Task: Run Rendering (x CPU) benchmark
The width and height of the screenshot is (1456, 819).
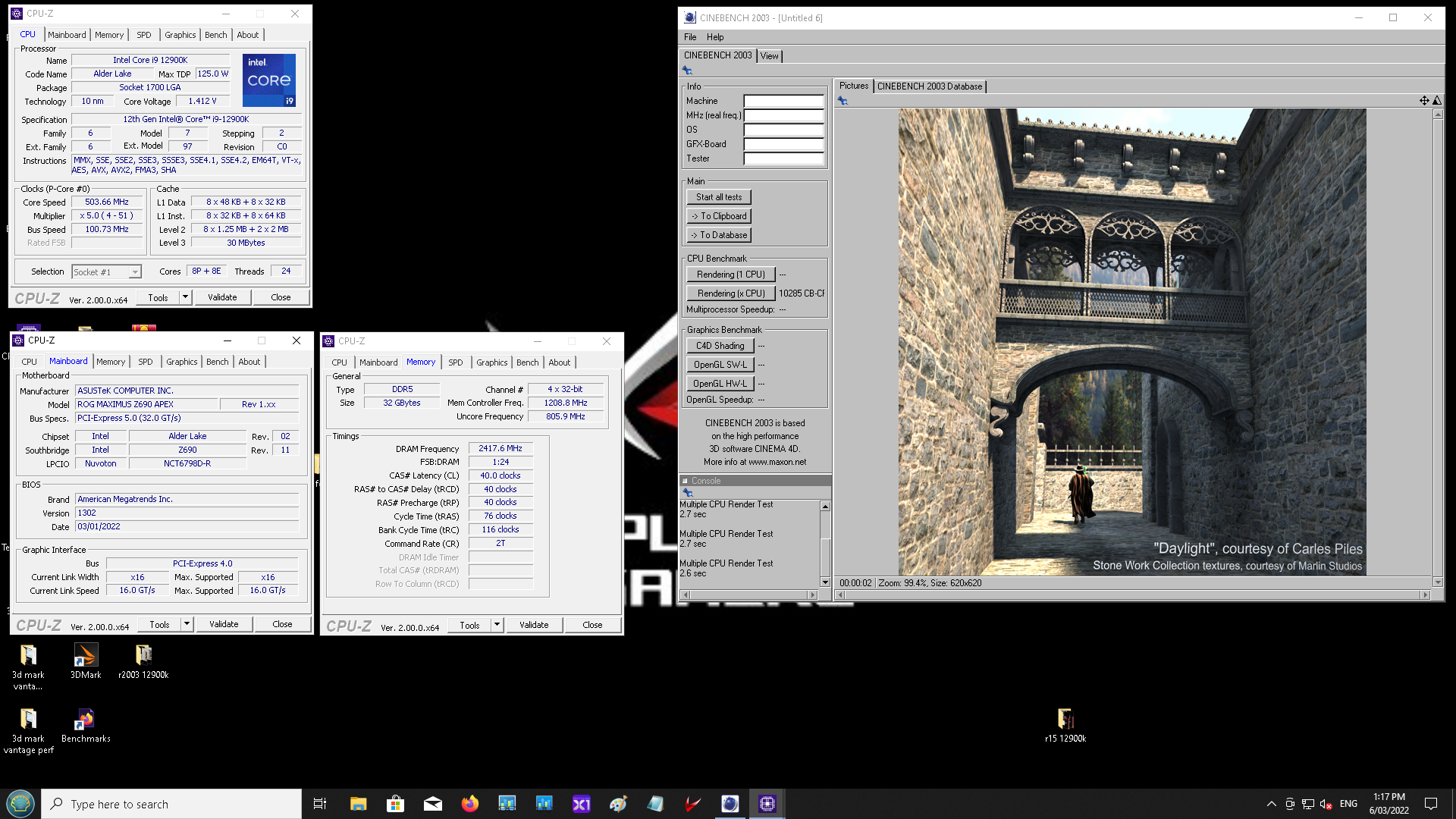Action: [731, 293]
